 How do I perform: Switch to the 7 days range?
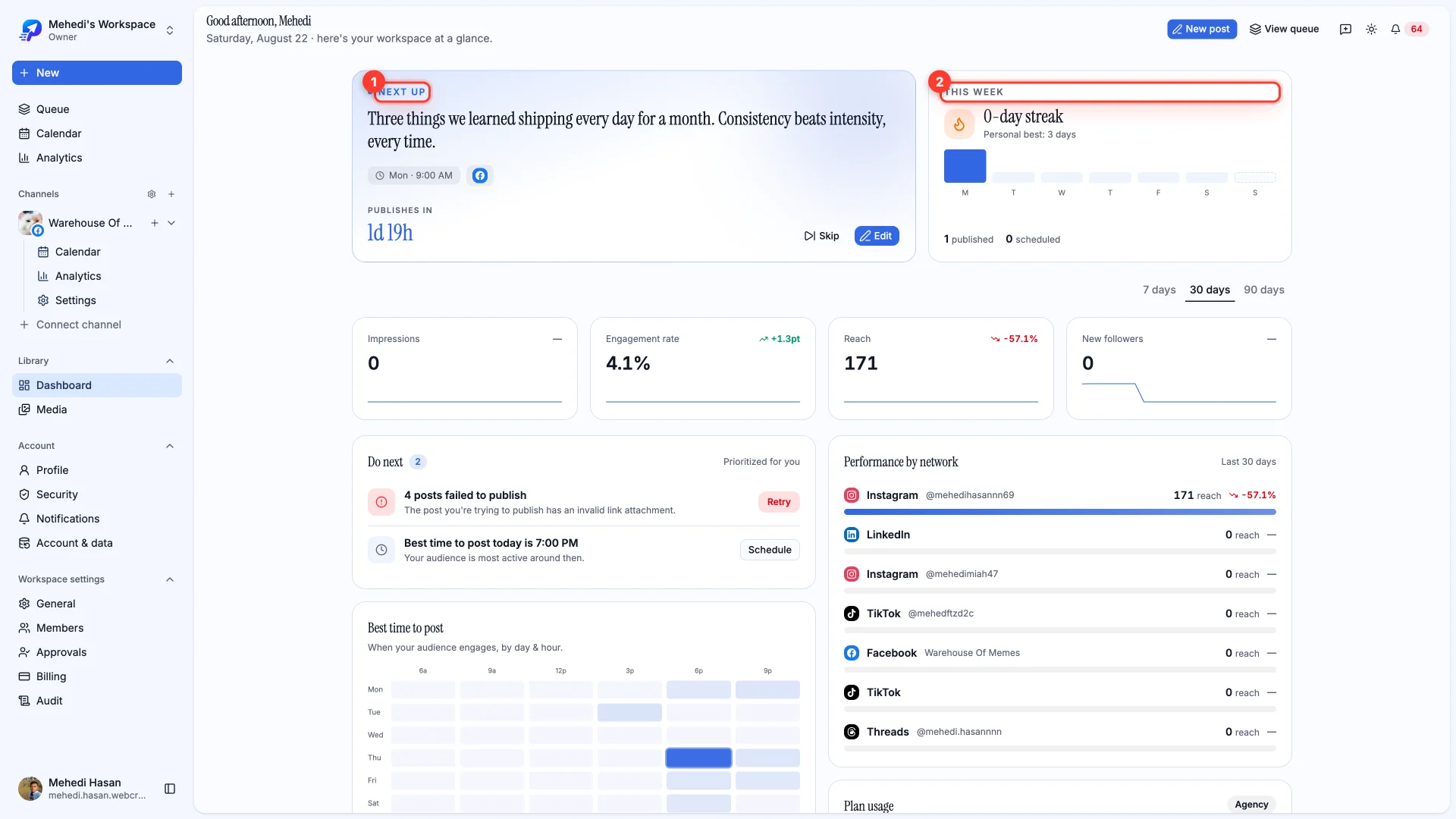click(x=1159, y=290)
